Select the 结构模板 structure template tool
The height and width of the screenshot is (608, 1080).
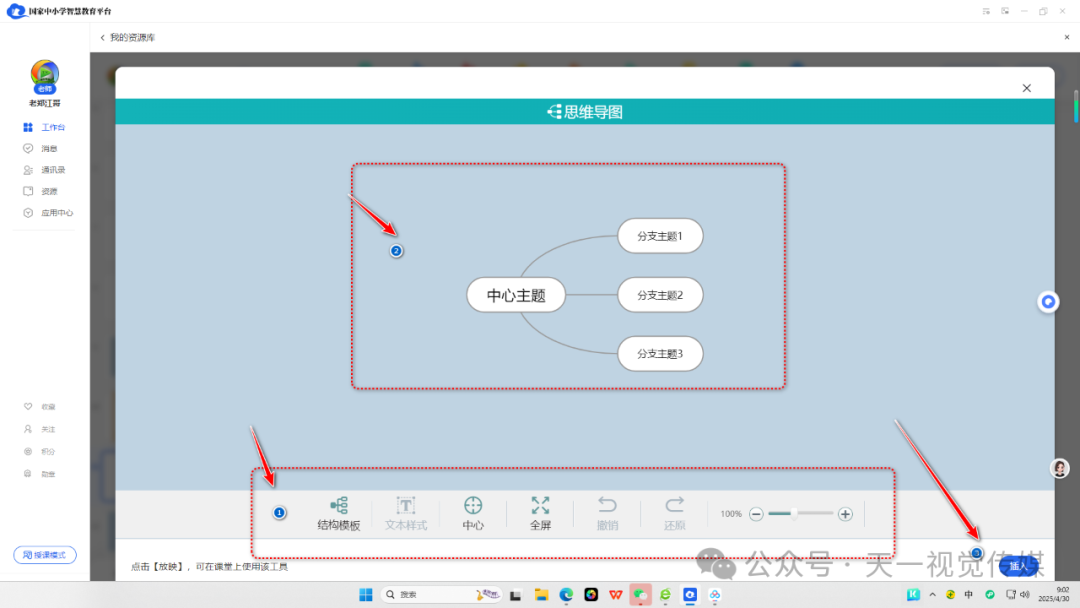[x=339, y=511]
